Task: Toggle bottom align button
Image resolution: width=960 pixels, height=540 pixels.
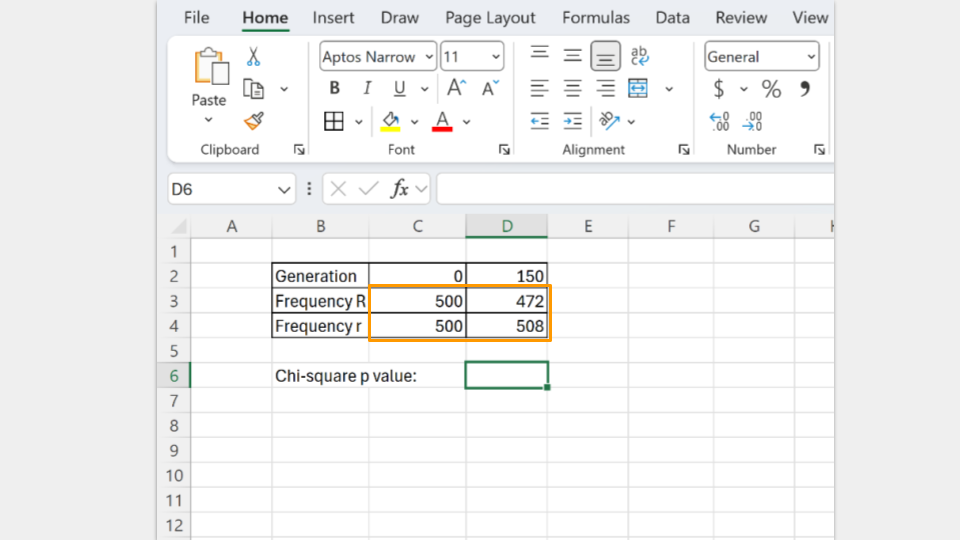Action: click(606, 56)
